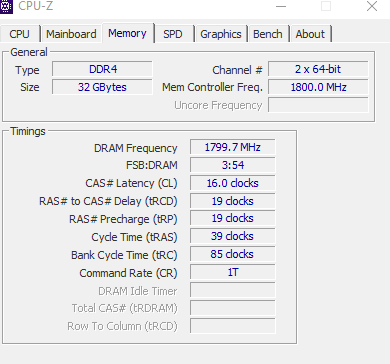Click the Row To Column (tRCD) label
Viewport: 390px width, 364px height.
pos(122,326)
